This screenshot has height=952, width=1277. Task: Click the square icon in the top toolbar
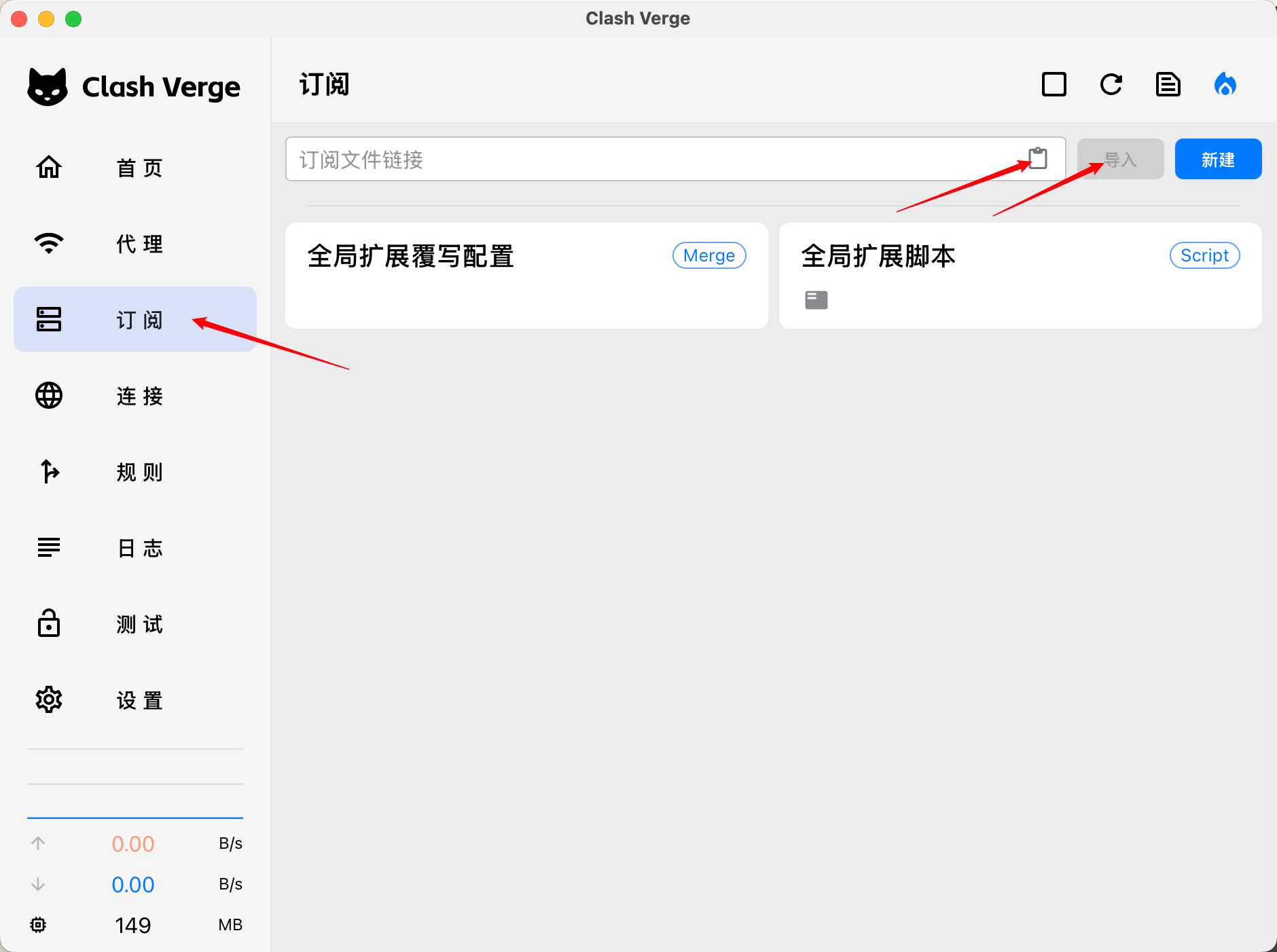click(x=1054, y=85)
